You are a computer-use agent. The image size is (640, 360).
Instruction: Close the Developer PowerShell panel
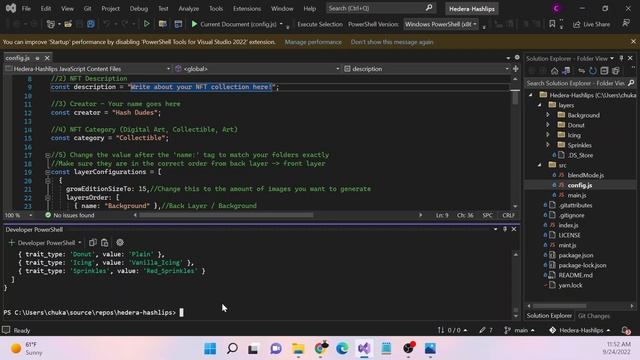click(x=514, y=229)
